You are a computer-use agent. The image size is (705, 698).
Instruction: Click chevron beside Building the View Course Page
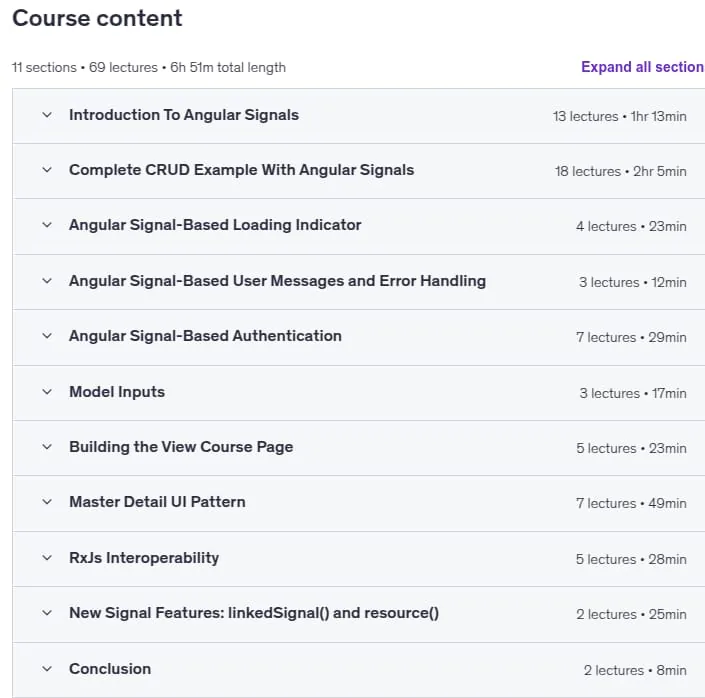(47, 447)
